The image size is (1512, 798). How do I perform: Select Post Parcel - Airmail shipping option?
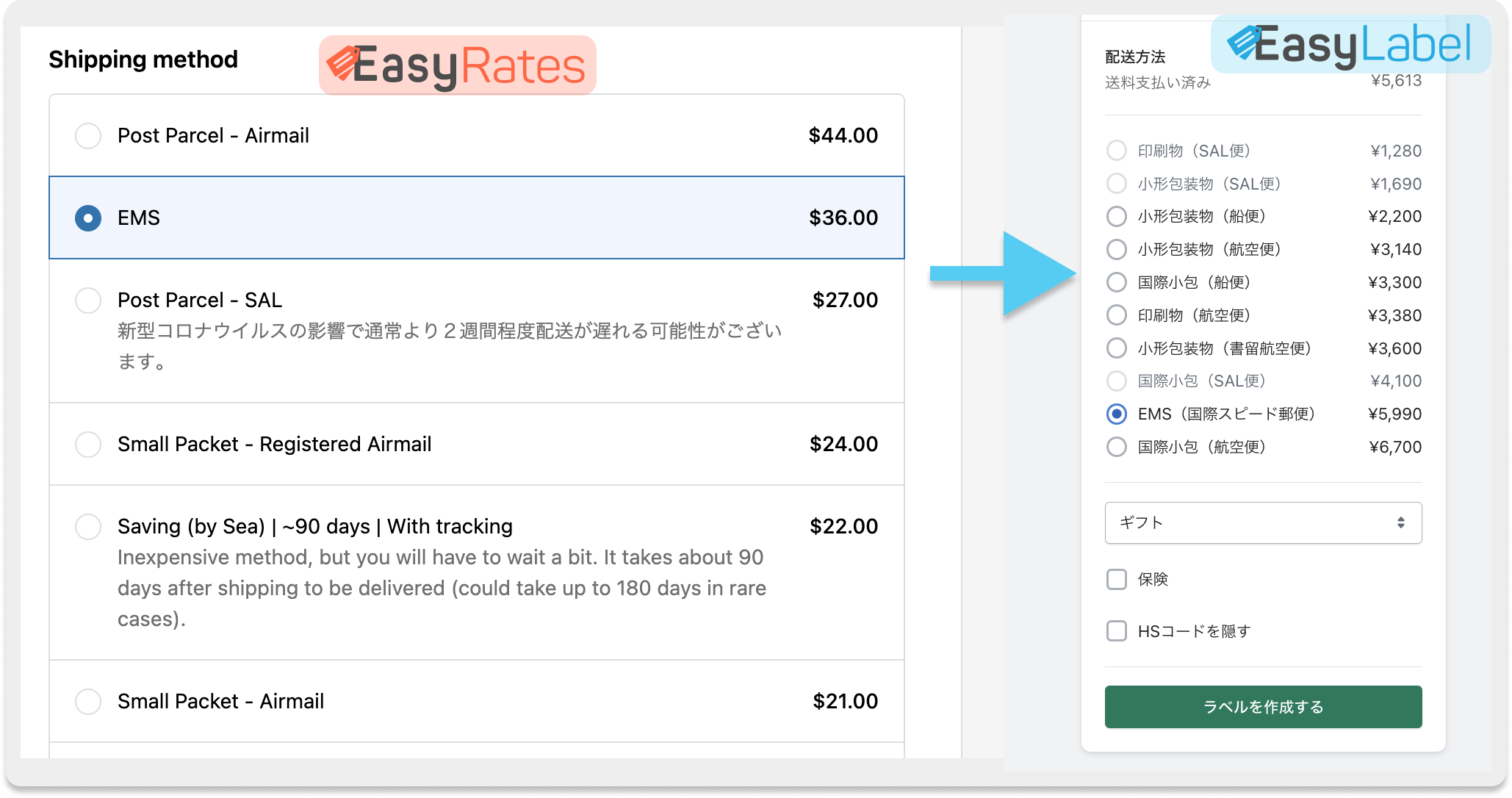pyautogui.click(x=88, y=136)
